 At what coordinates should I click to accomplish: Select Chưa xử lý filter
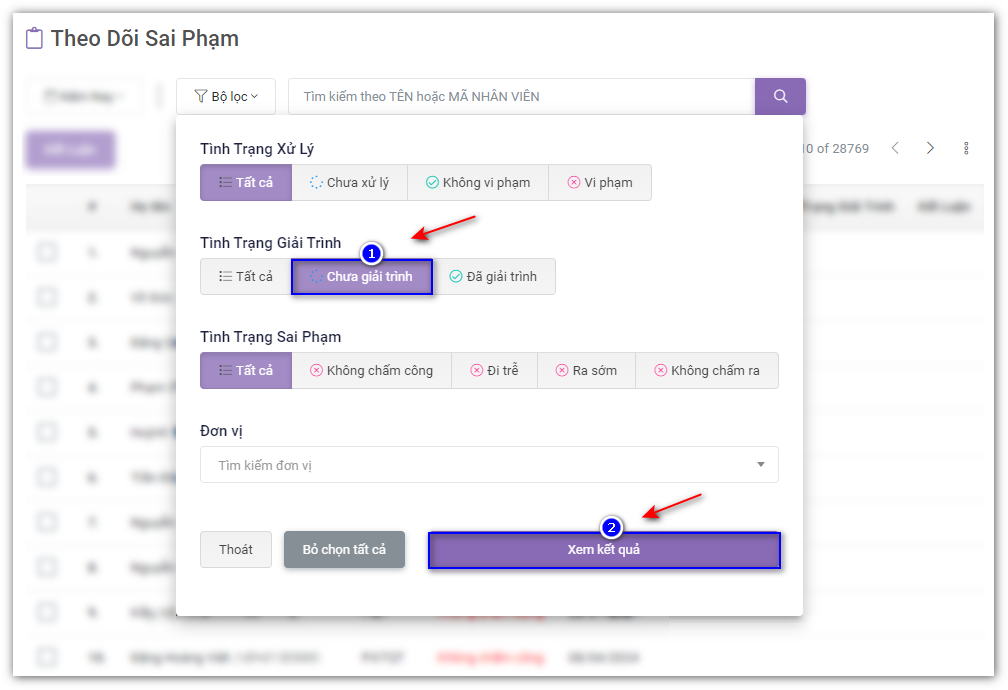349,183
